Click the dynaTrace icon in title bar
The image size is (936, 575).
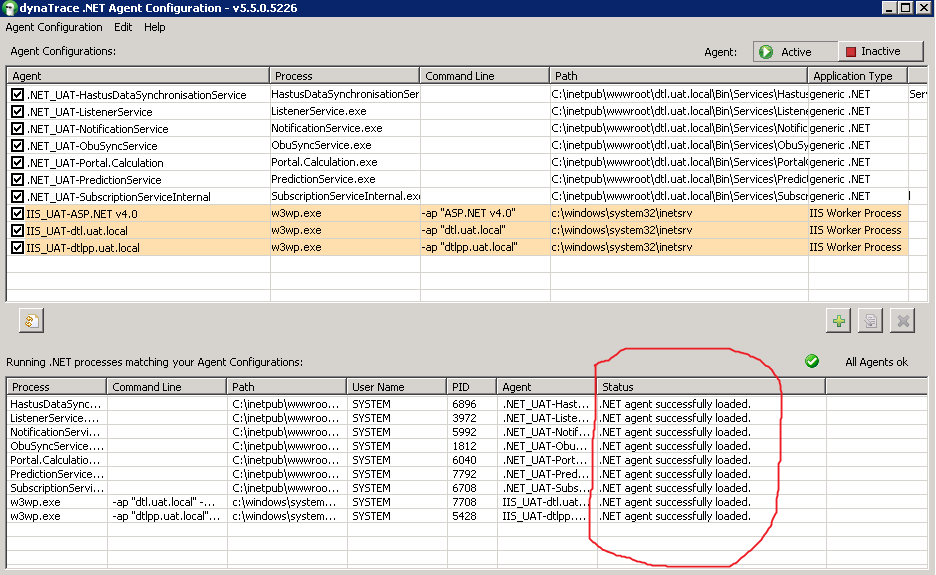(x=10, y=8)
